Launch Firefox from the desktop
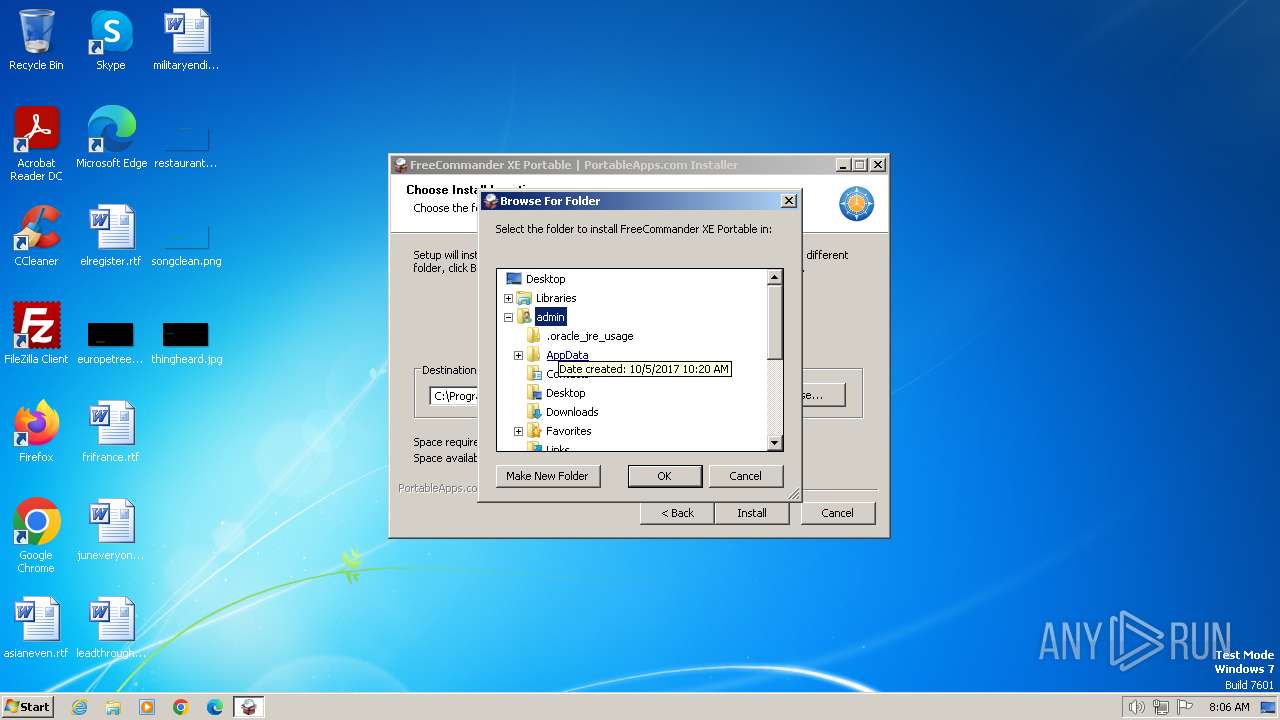Screen dimensions: 1280x720 click(36, 432)
